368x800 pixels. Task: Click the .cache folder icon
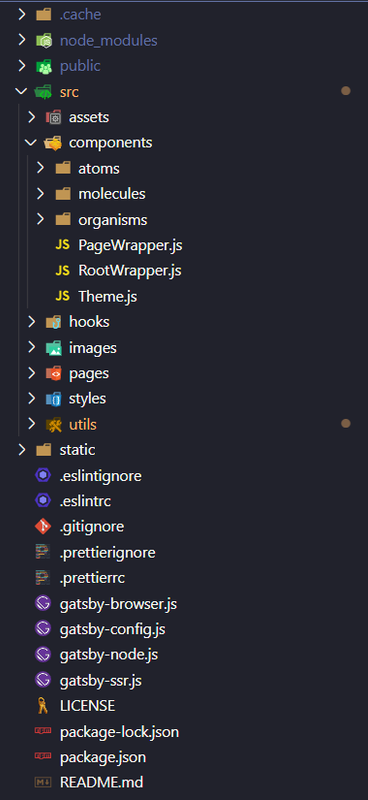[x=44, y=15]
